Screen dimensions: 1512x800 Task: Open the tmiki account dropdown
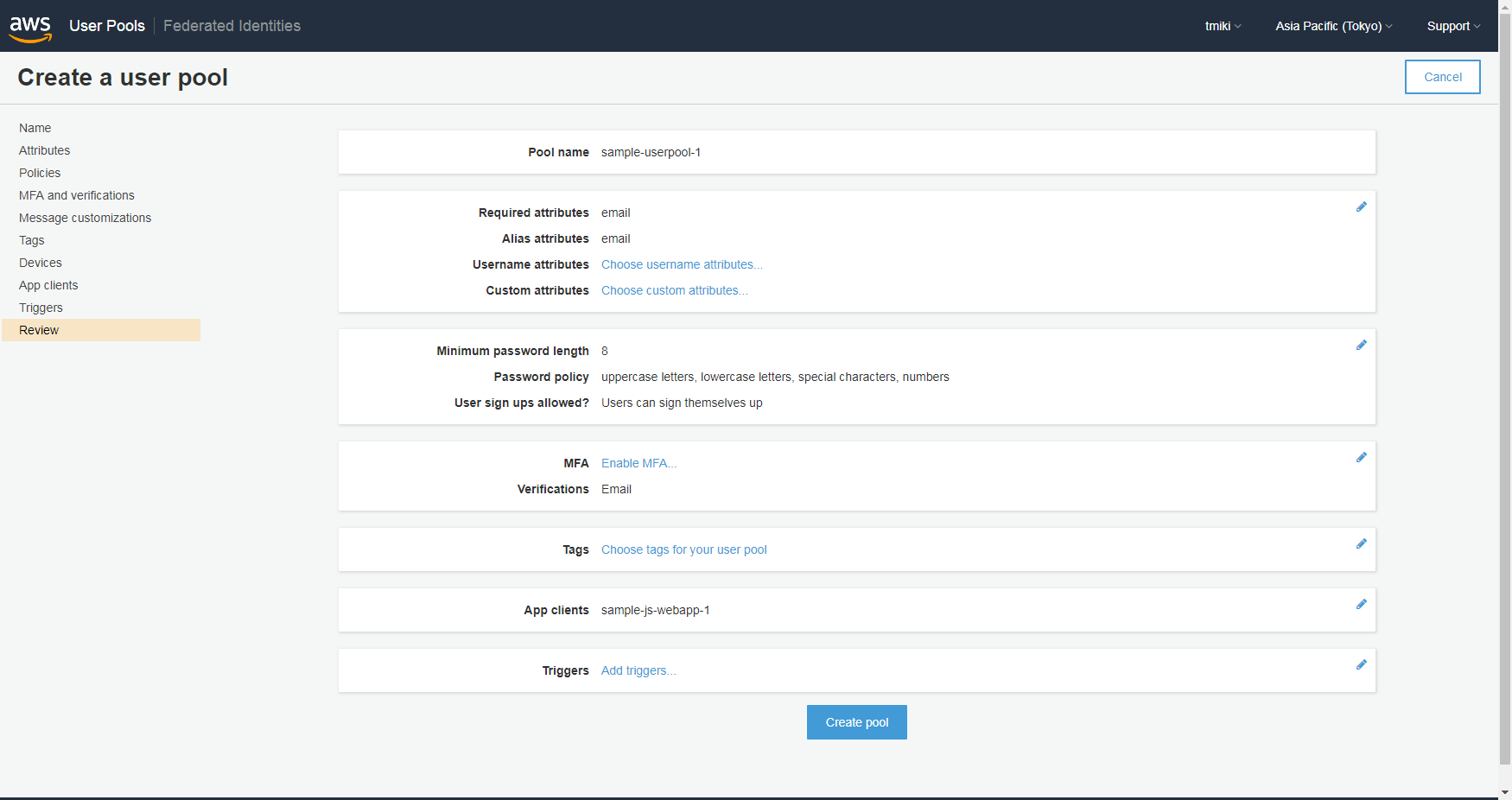1222,26
